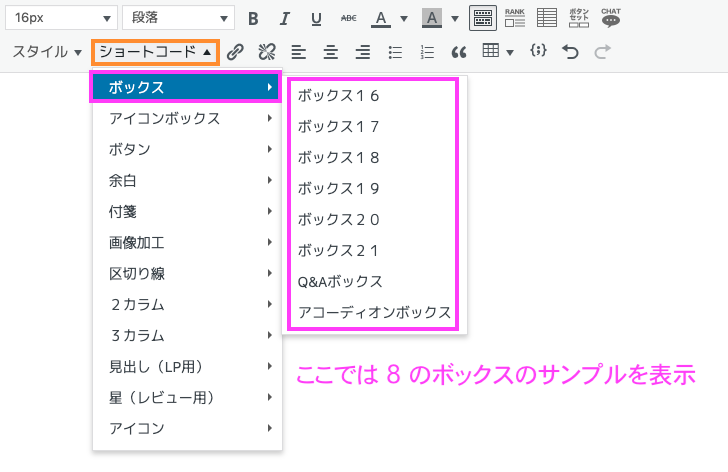The width and height of the screenshot is (728, 472).
Task: Choose ボックス１７ from submenu
Action: pyautogui.click(x=374, y=127)
